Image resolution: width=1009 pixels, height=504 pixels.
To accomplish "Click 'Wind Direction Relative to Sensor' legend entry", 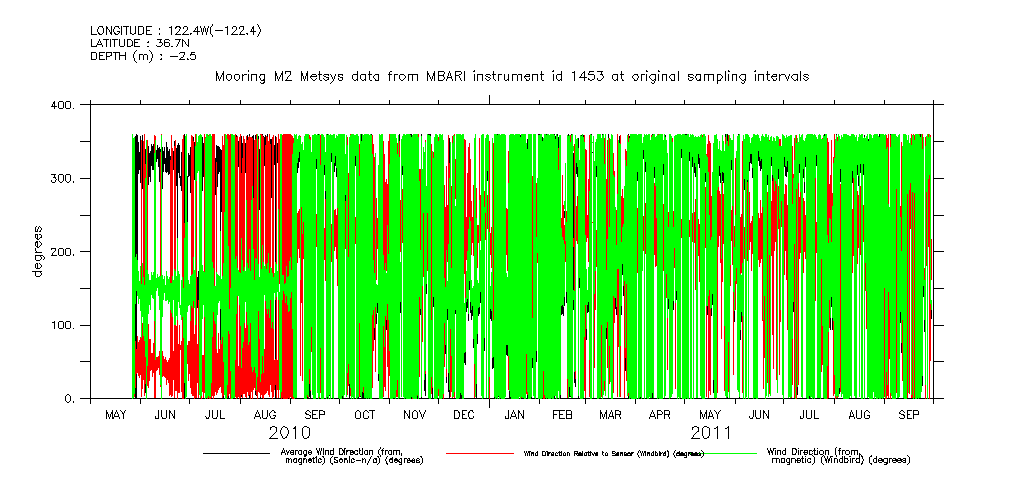I will click(613, 454).
